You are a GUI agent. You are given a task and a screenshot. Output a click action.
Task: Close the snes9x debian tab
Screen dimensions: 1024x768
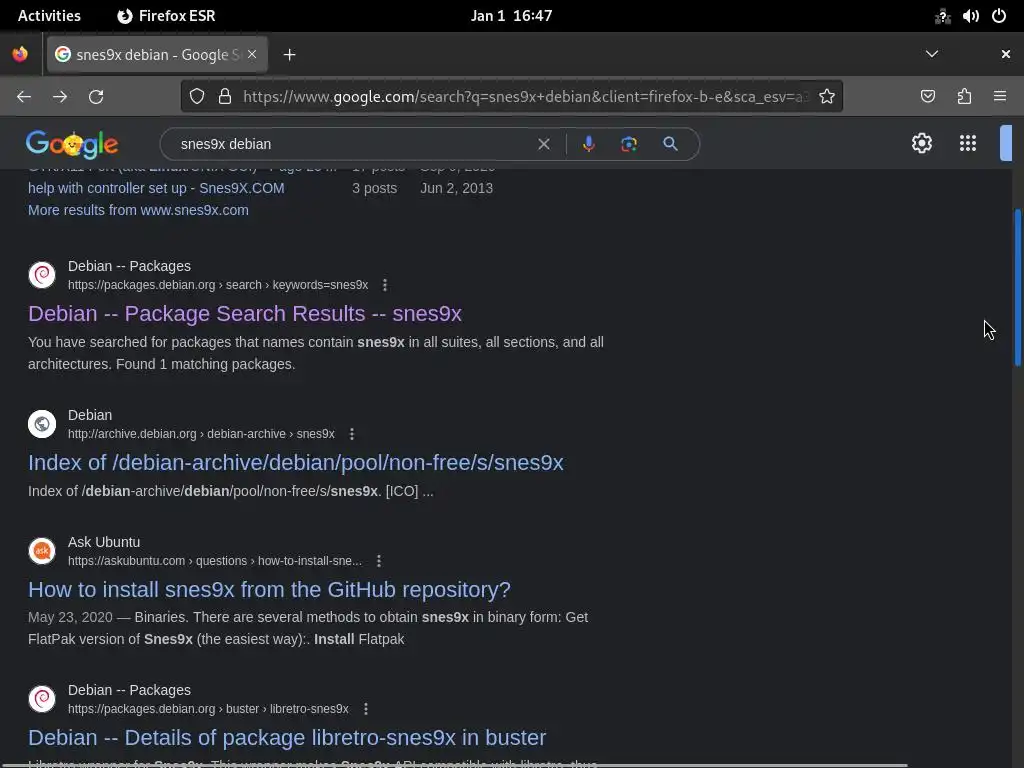252,54
